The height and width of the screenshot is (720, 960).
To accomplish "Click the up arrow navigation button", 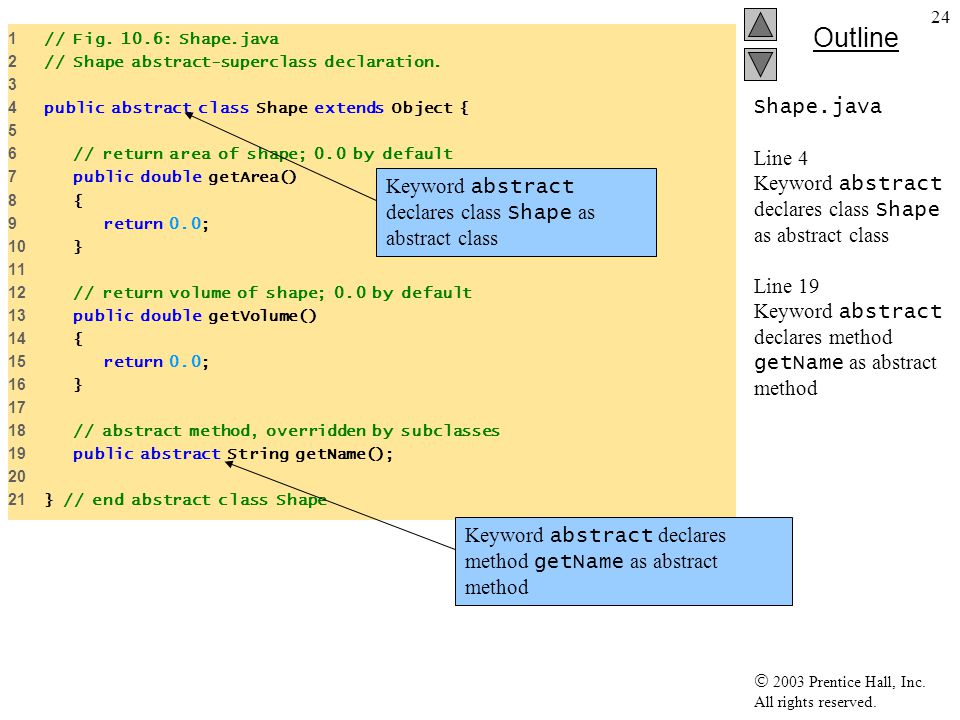I will click(760, 24).
